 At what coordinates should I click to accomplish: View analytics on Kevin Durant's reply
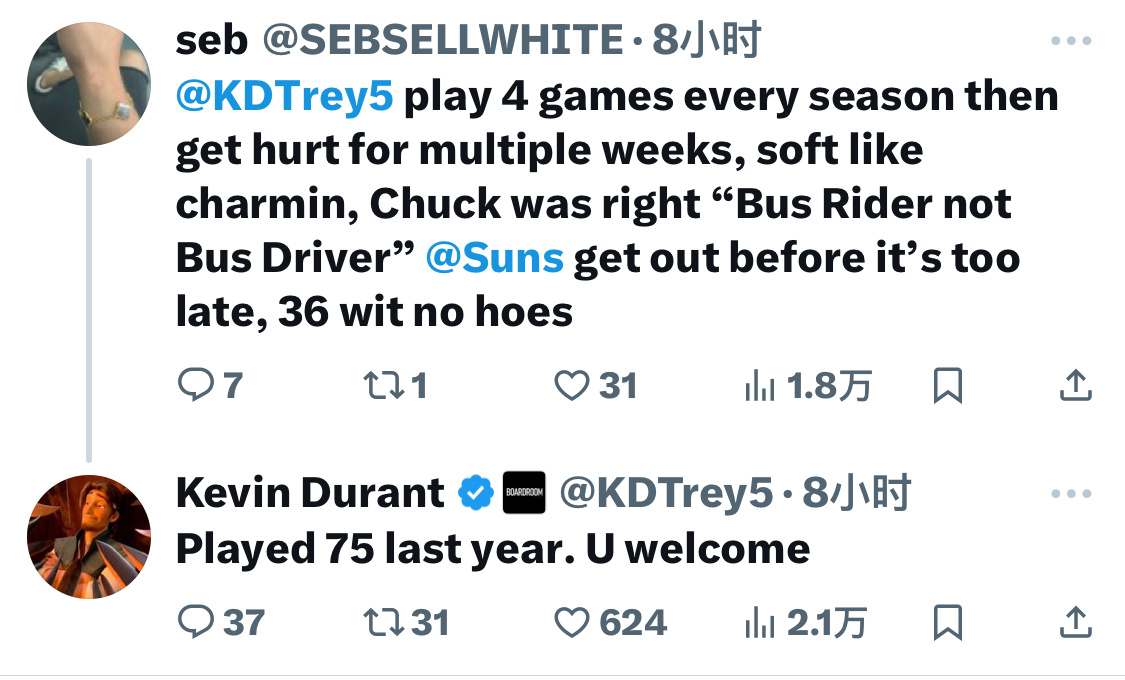pos(760,622)
